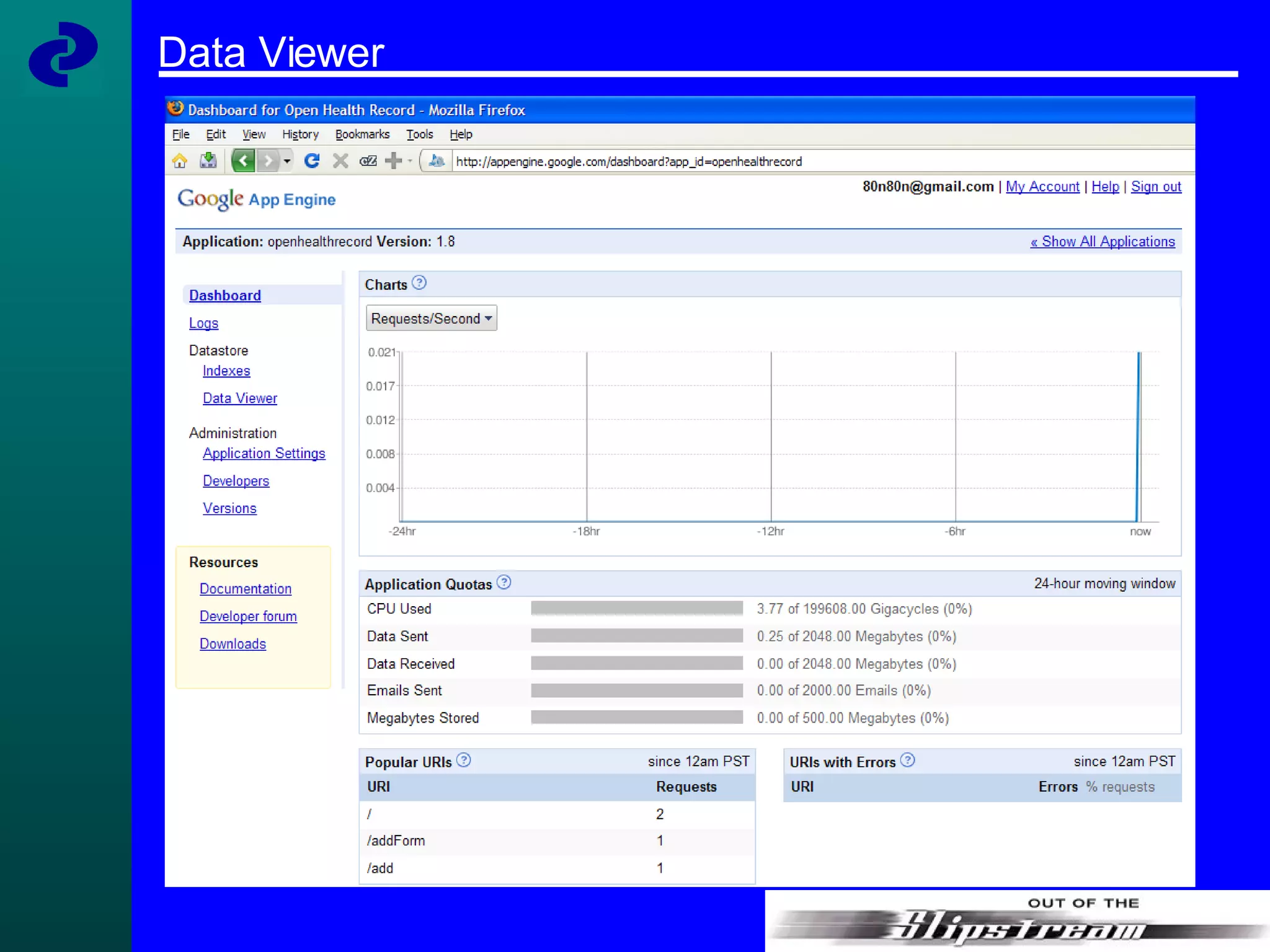
Task: Open the Edit menu
Action: tap(216, 134)
